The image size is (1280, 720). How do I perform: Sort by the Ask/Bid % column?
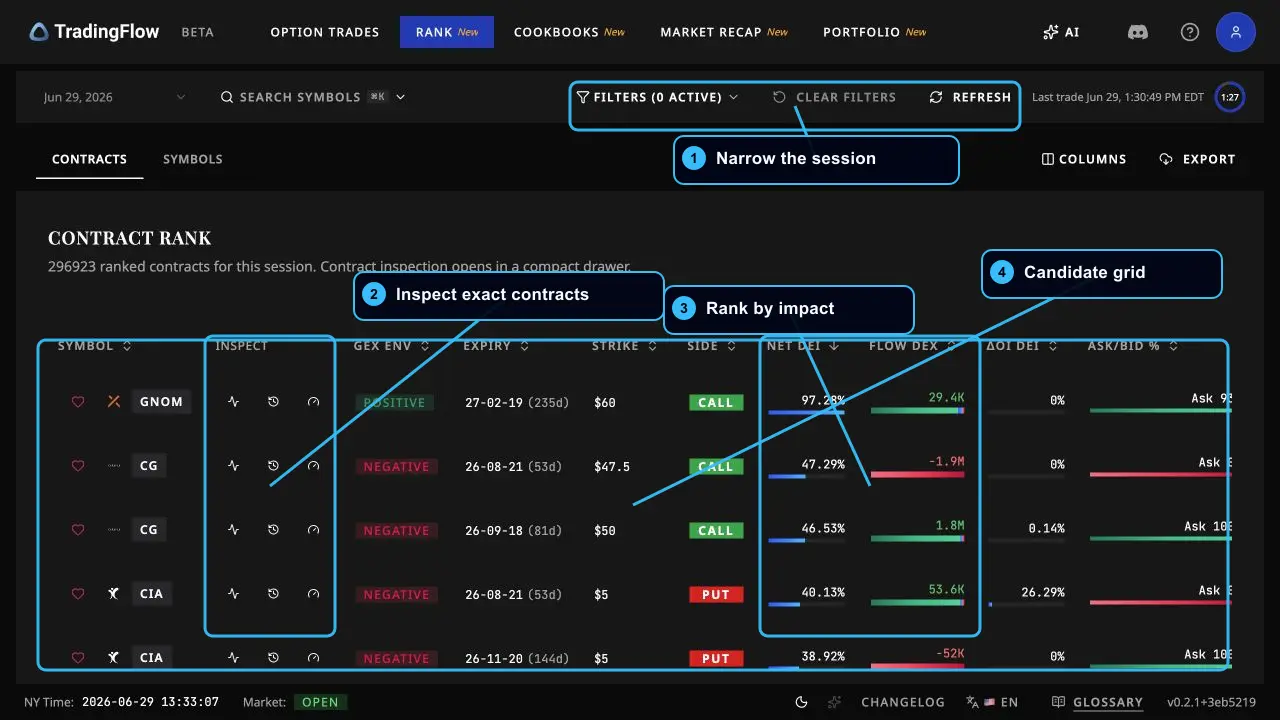point(1133,346)
